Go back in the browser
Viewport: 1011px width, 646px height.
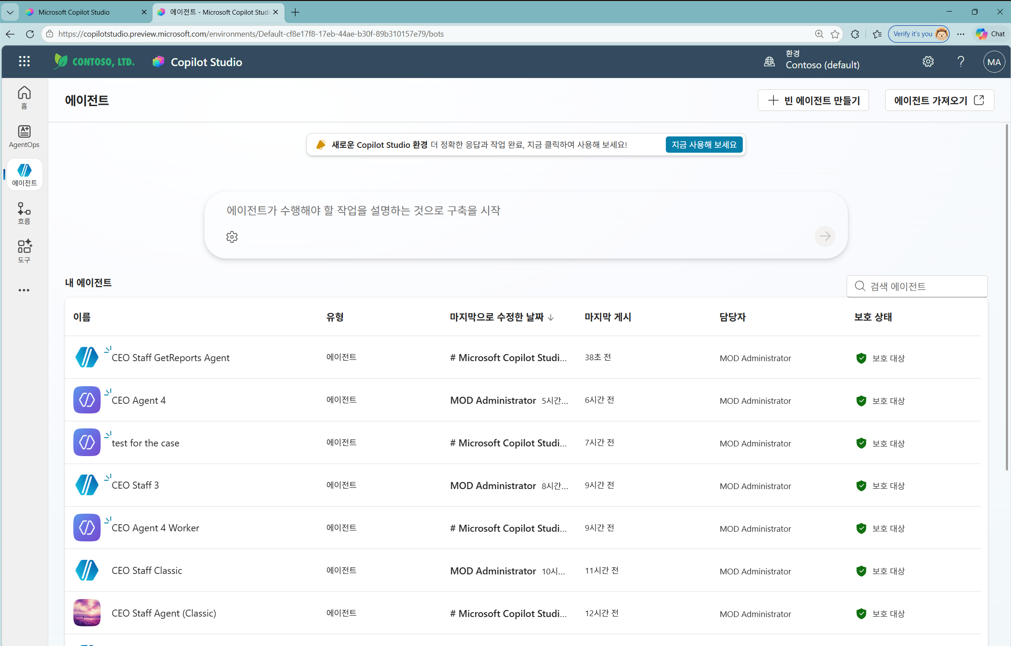point(10,34)
